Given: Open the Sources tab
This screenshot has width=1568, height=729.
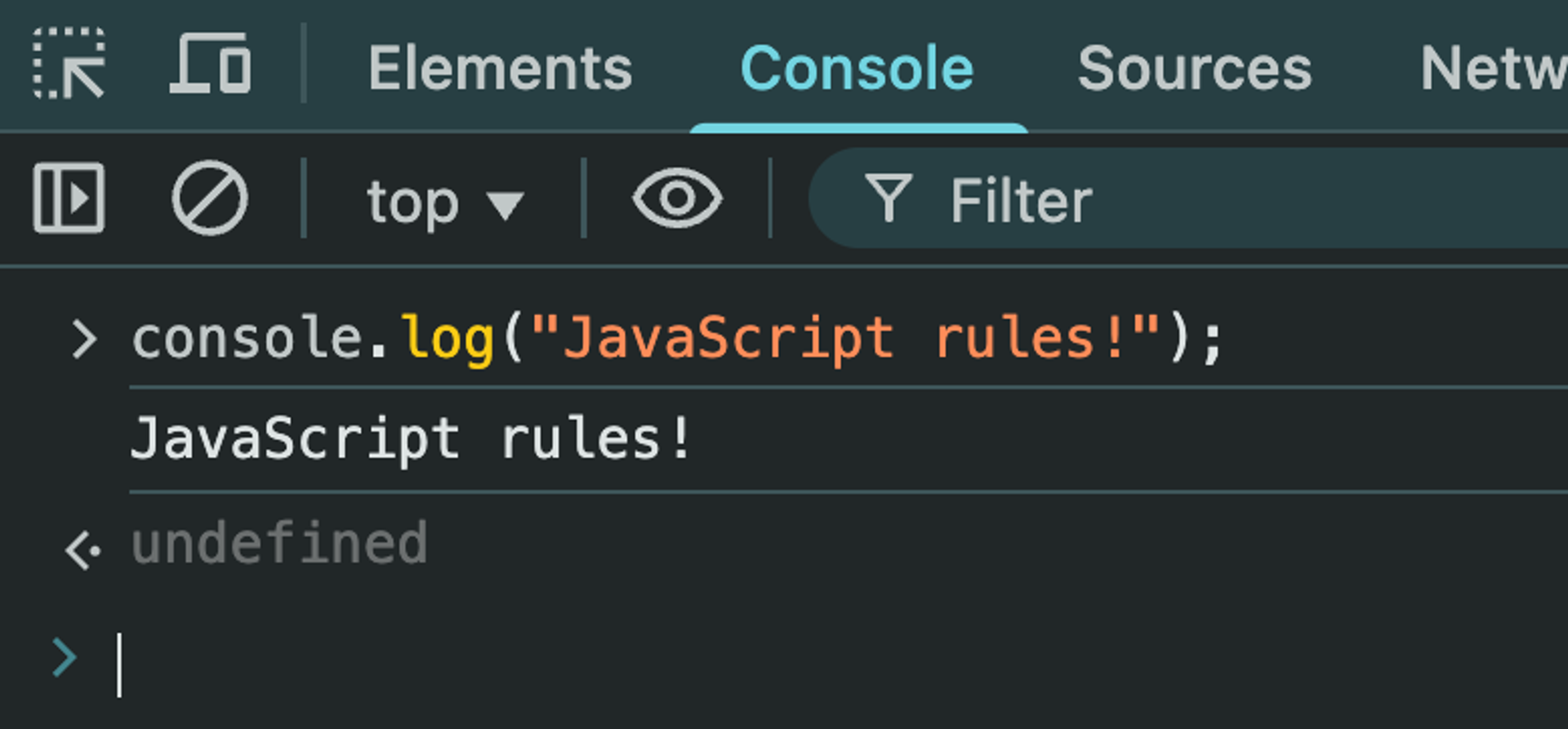Looking at the screenshot, I should [x=1195, y=69].
